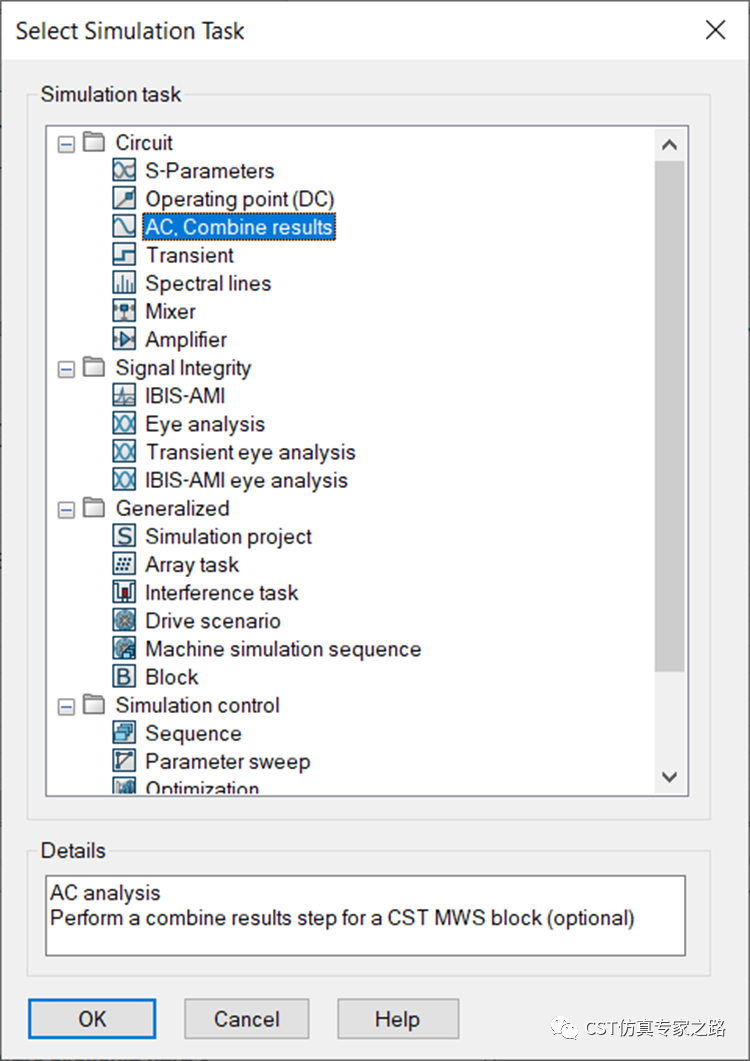Select the Interference task icon
750x1061 pixels.
[x=124, y=592]
